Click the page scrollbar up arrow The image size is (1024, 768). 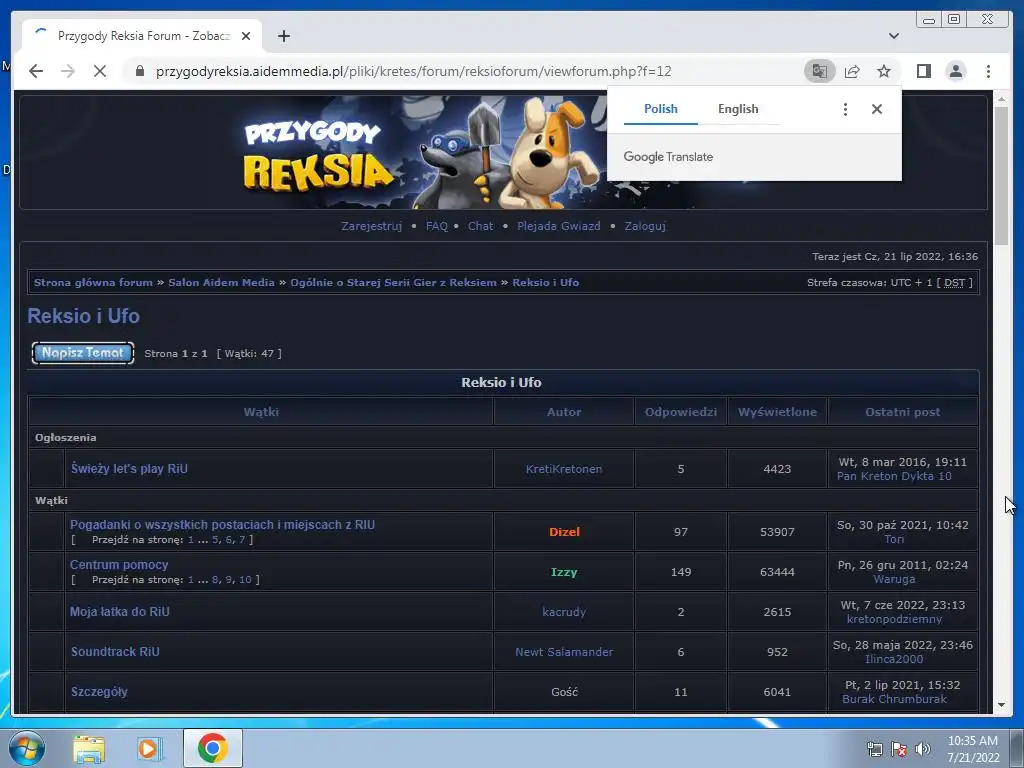coord(1002,99)
